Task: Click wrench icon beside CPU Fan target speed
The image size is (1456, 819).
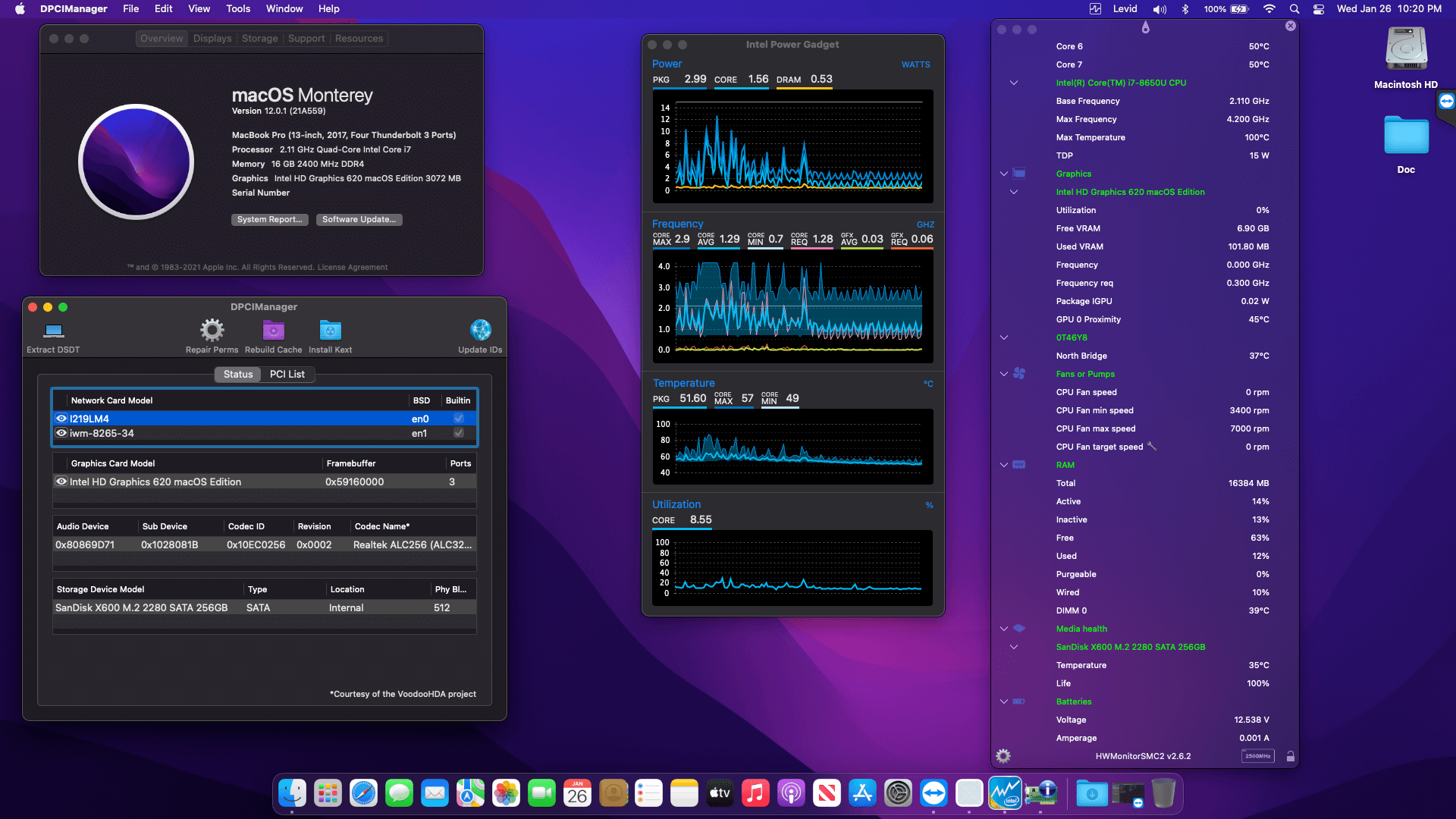Action: pos(1152,447)
